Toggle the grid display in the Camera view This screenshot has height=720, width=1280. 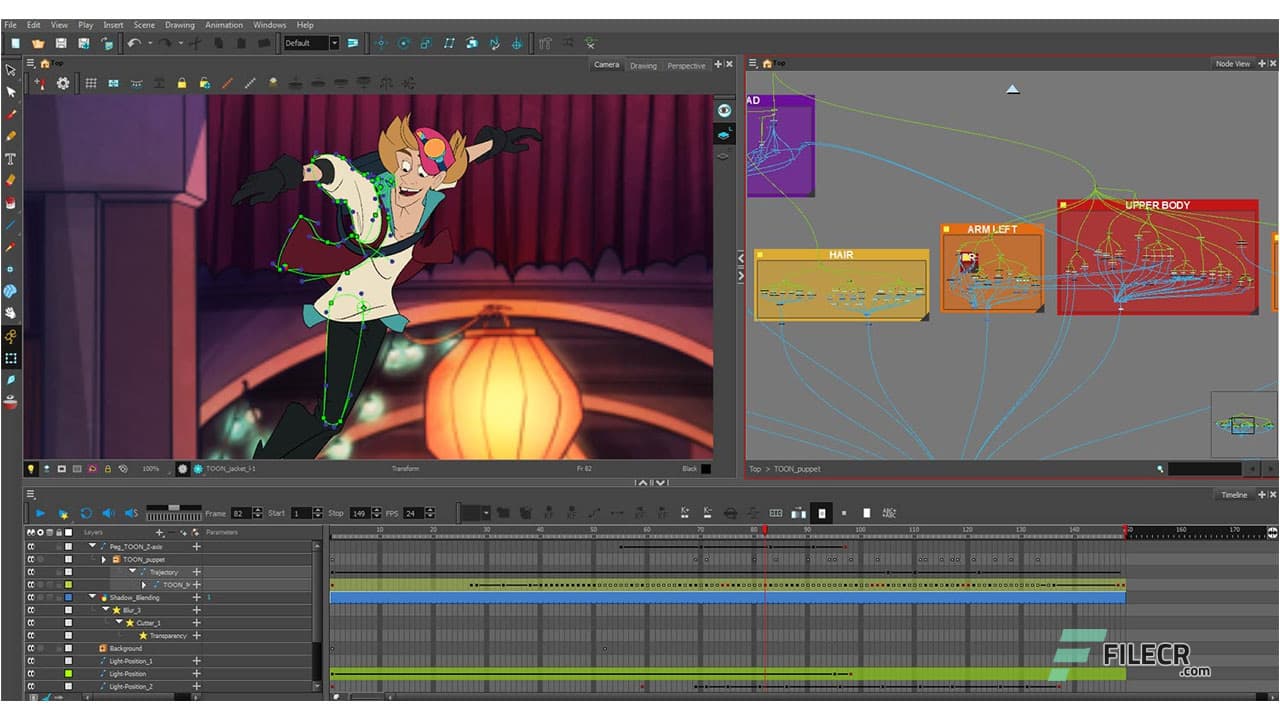click(x=91, y=84)
